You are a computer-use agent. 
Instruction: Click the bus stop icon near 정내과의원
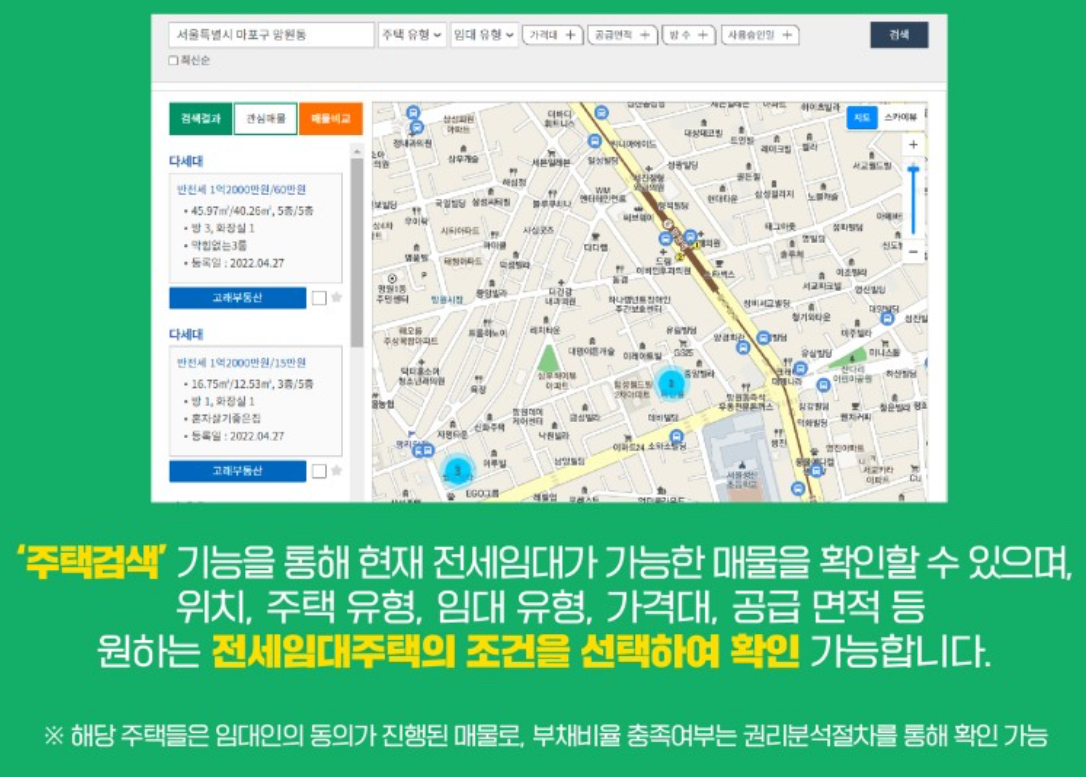click(416, 127)
